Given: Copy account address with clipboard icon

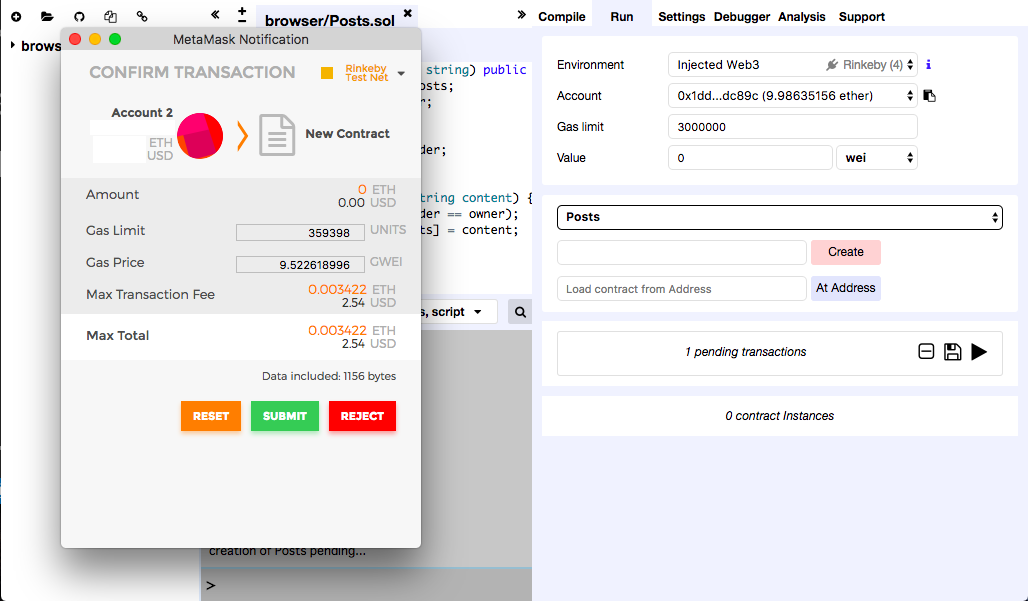Looking at the screenshot, I should tap(929, 96).
